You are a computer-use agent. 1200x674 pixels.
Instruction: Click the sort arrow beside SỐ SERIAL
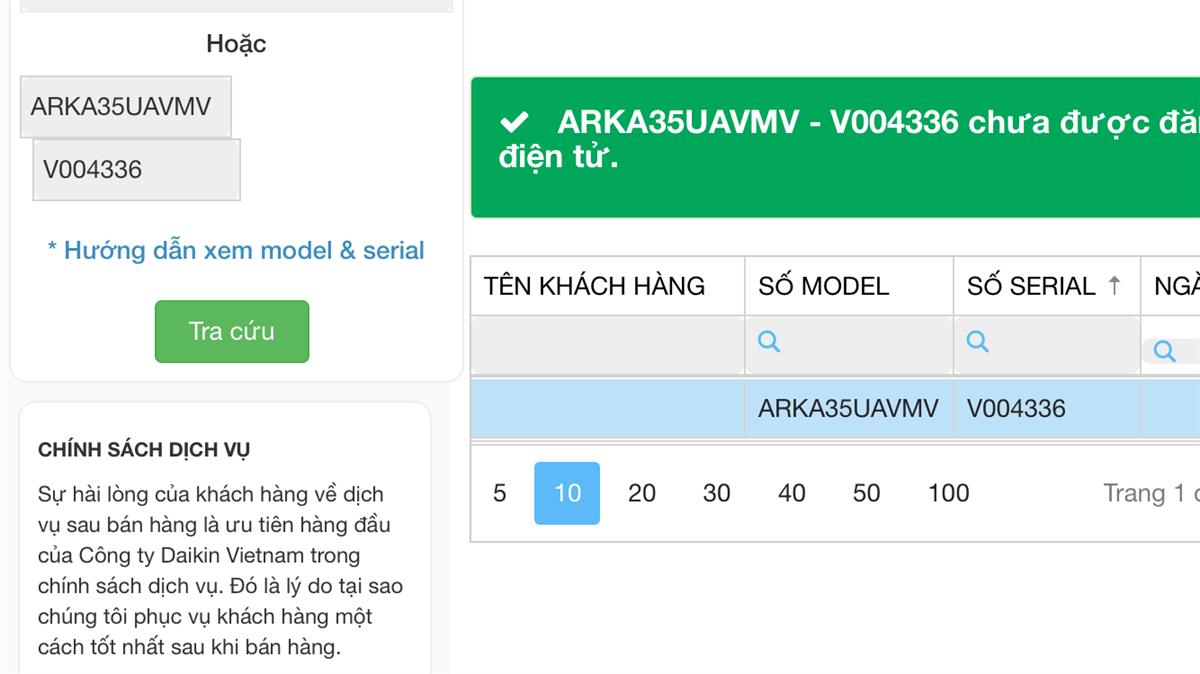[x=1114, y=286]
